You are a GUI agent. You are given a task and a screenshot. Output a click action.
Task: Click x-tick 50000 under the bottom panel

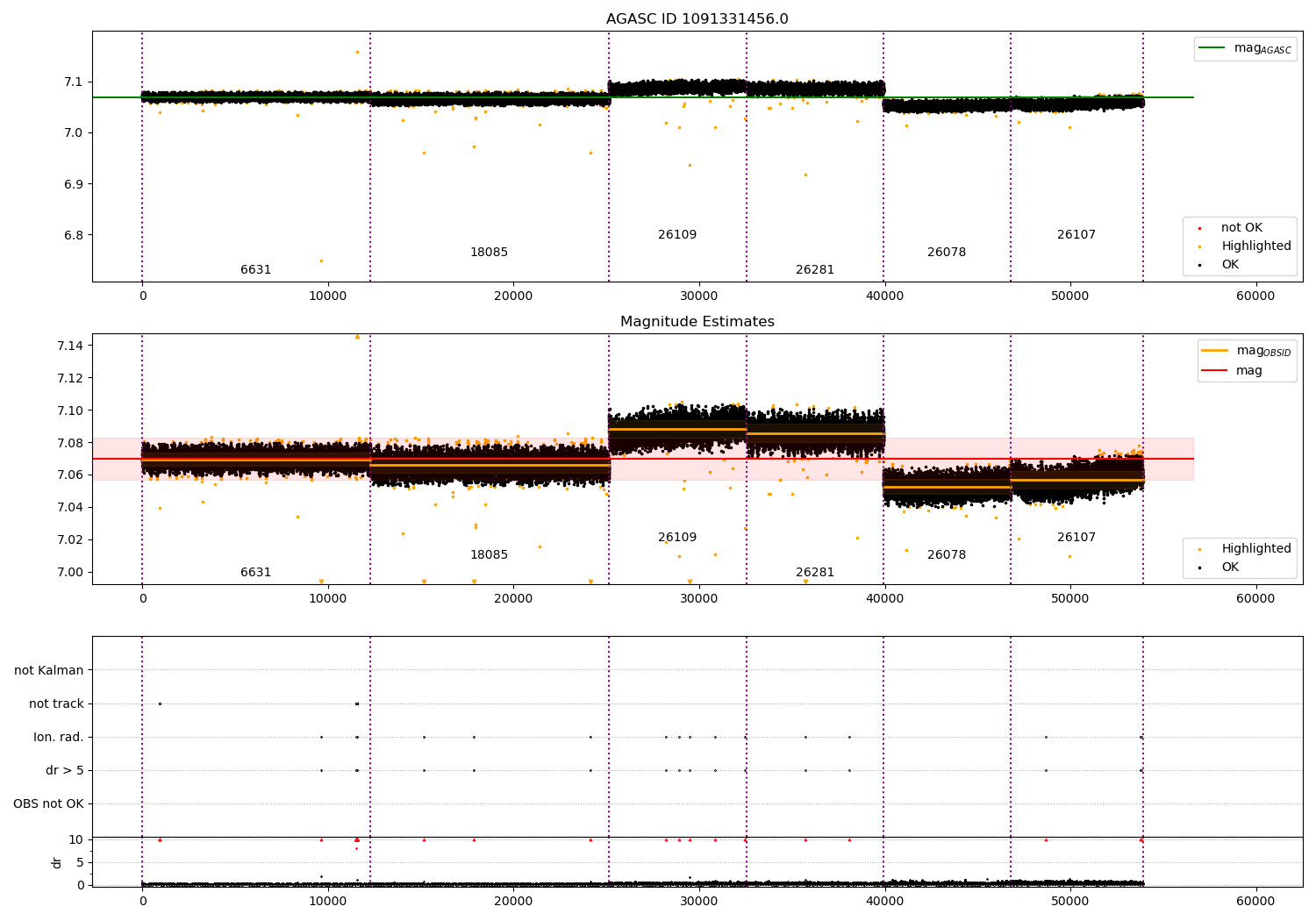[1070, 901]
